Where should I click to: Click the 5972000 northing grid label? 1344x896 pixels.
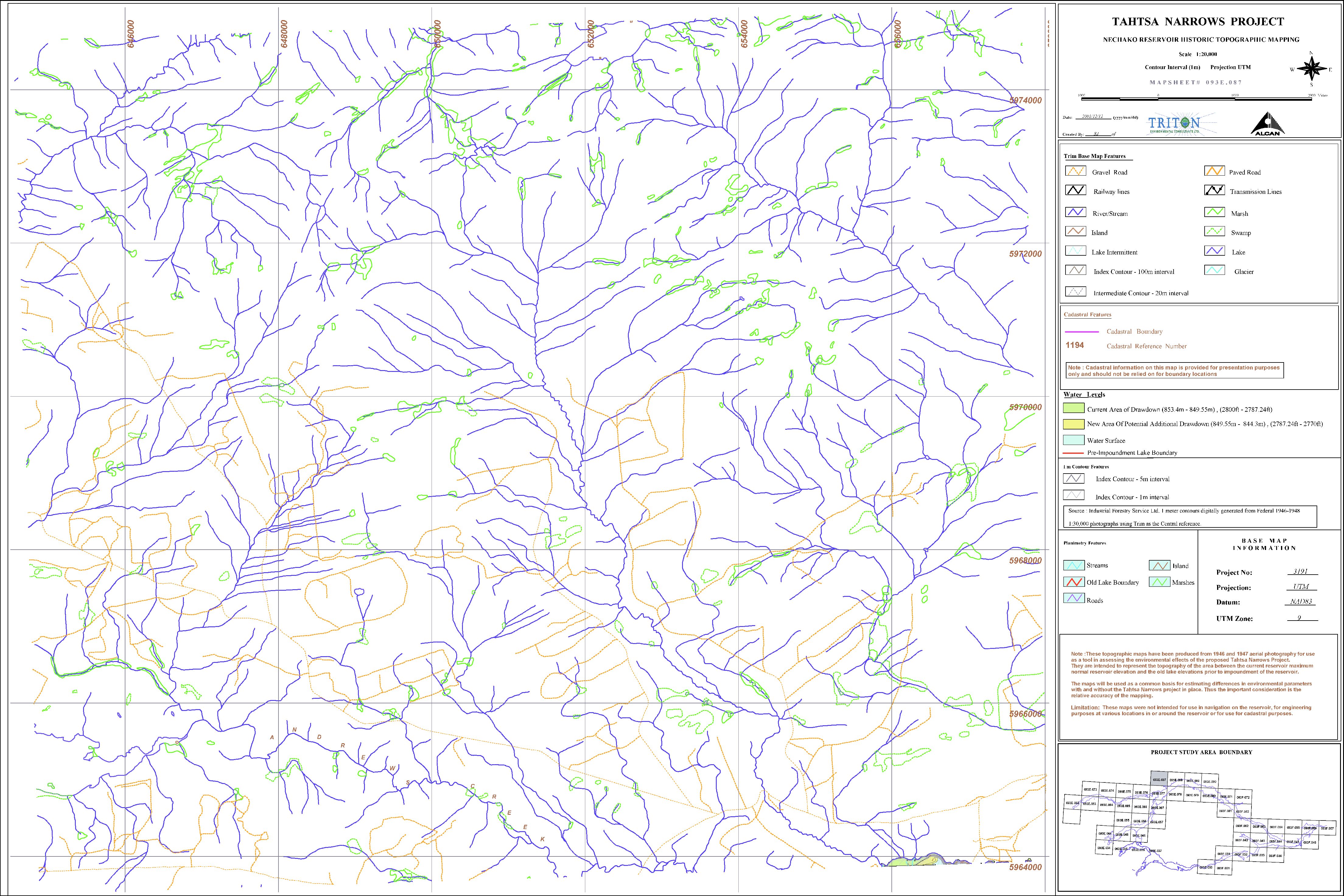(x=1026, y=254)
